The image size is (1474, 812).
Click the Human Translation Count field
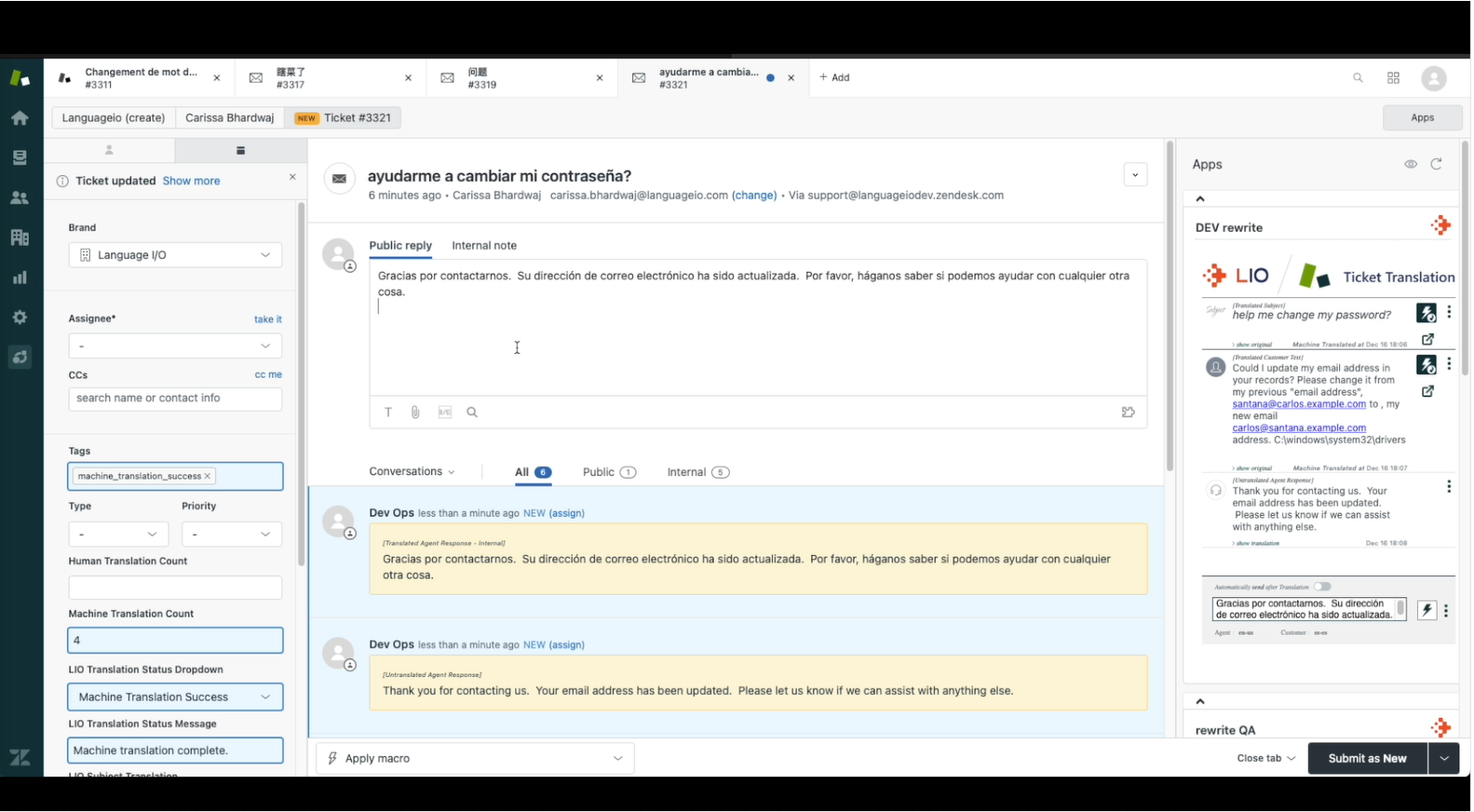pos(175,588)
